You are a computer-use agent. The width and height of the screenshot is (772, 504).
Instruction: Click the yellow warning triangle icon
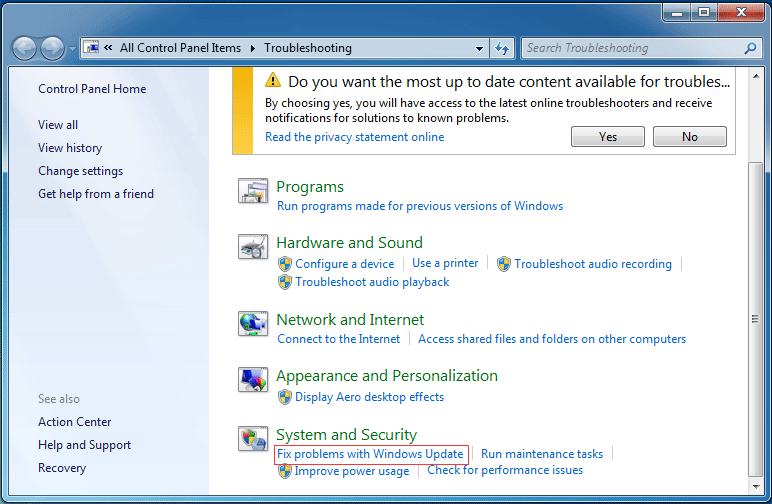pos(272,80)
